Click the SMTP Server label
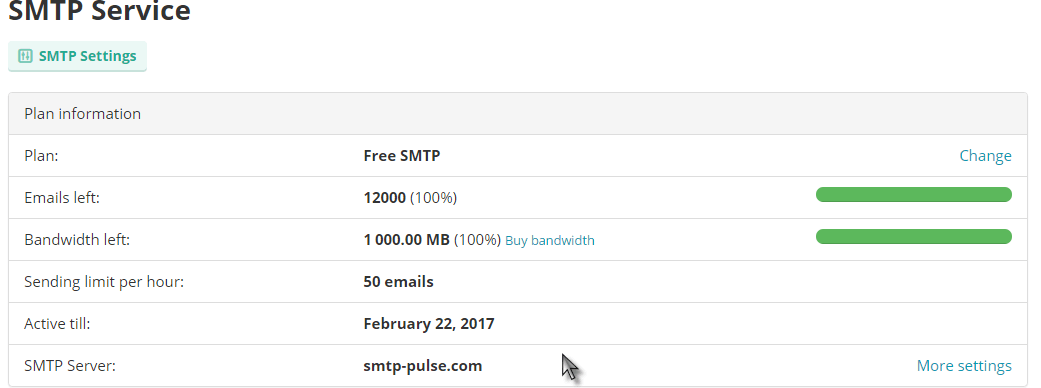Image resolution: width=1041 pixels, height=388 pixels. 70,365
